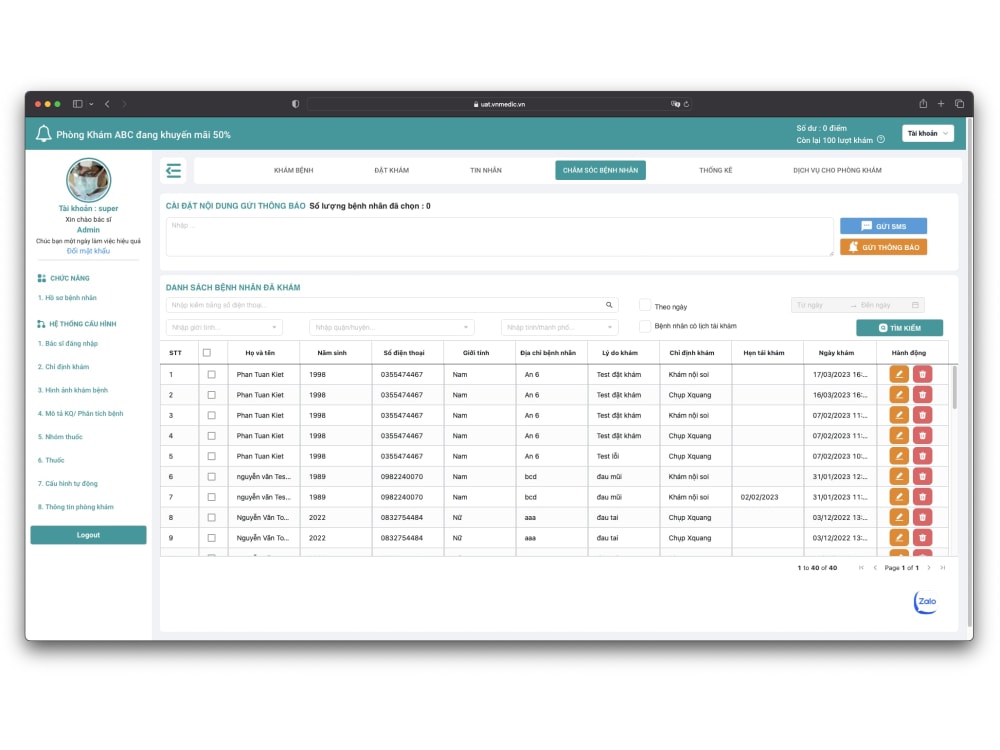Switch to the KHÁM BỆNH tab
Screen dimensions: 1000x750
(293, 170)
